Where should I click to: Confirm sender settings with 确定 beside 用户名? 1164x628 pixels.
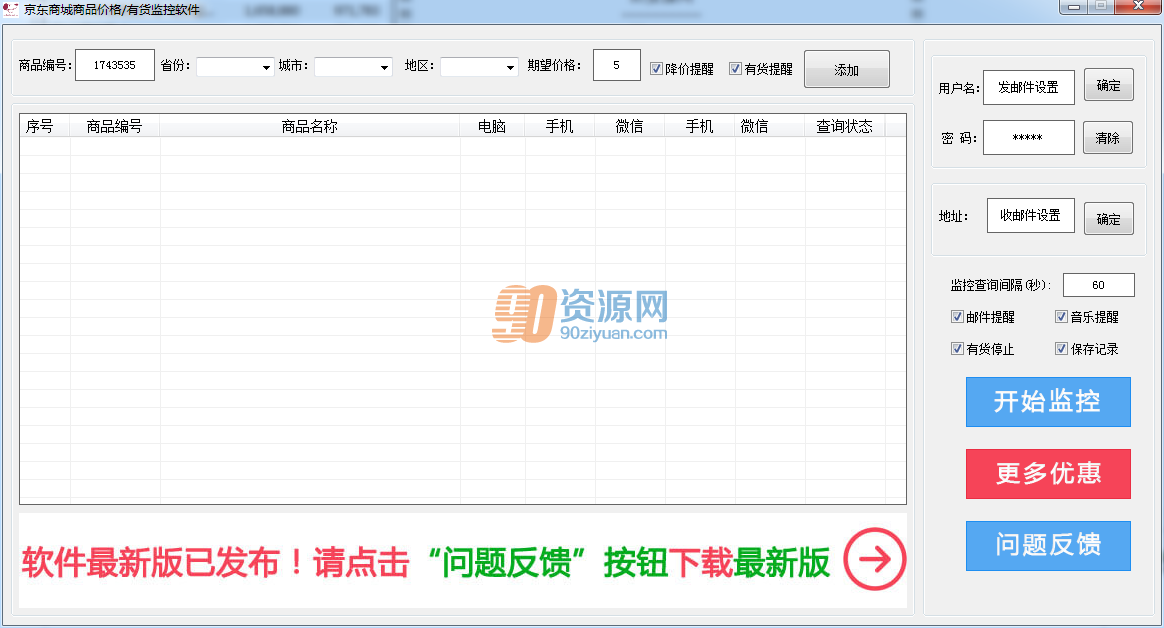coord(1108,85)
